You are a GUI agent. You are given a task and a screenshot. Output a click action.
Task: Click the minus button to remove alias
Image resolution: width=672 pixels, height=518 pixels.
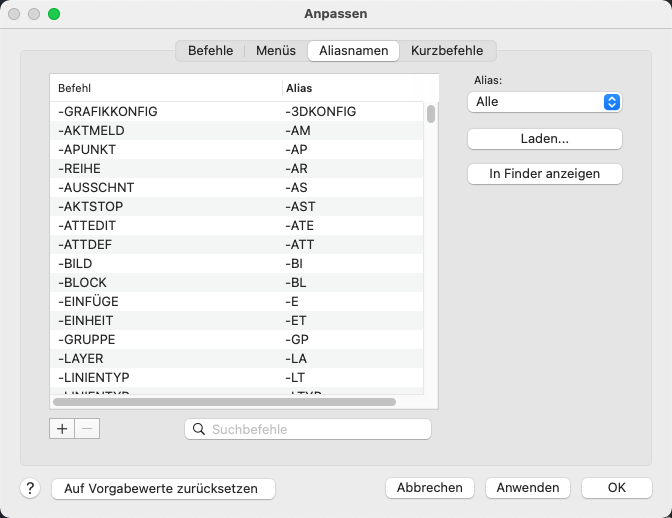click(87, 428)
